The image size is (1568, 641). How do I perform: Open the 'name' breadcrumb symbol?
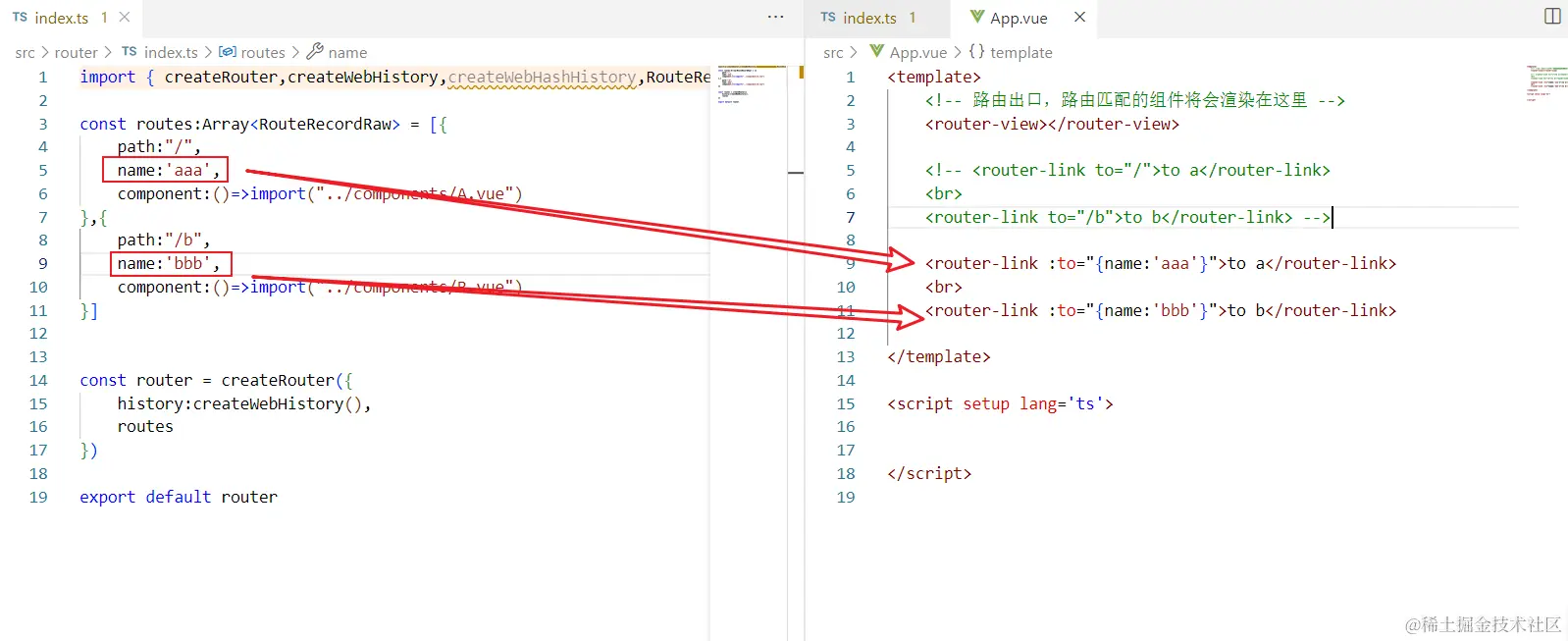tap(347, 53)
